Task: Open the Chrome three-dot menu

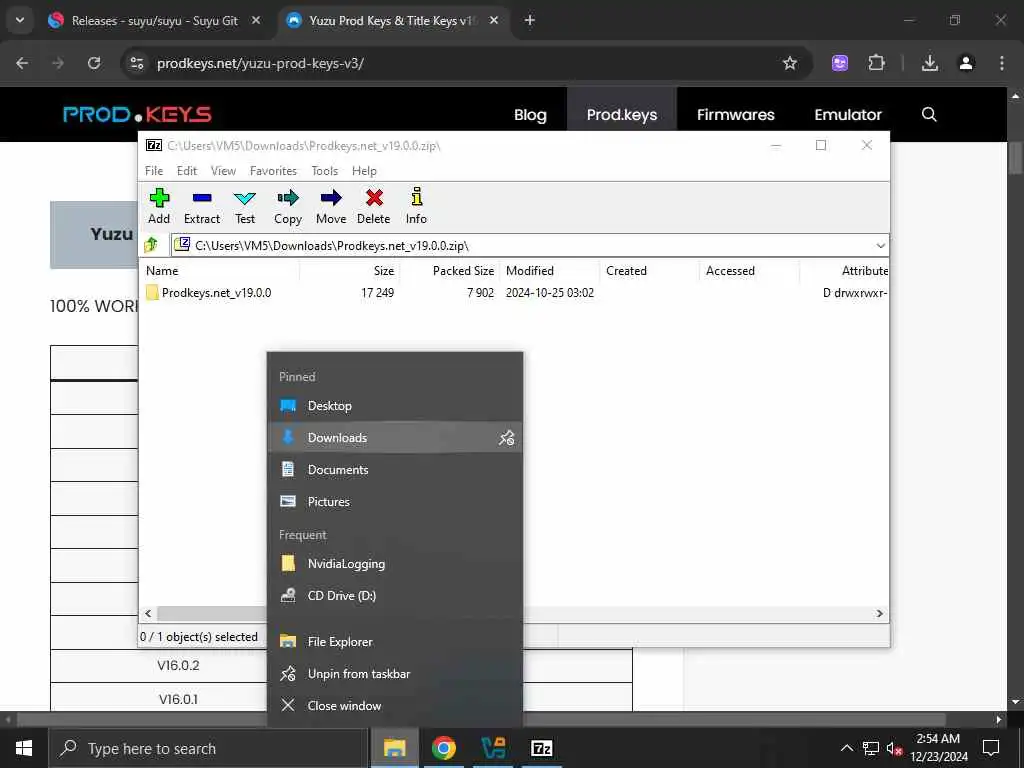Action: pyautogui.click(x=1002, y=63)
